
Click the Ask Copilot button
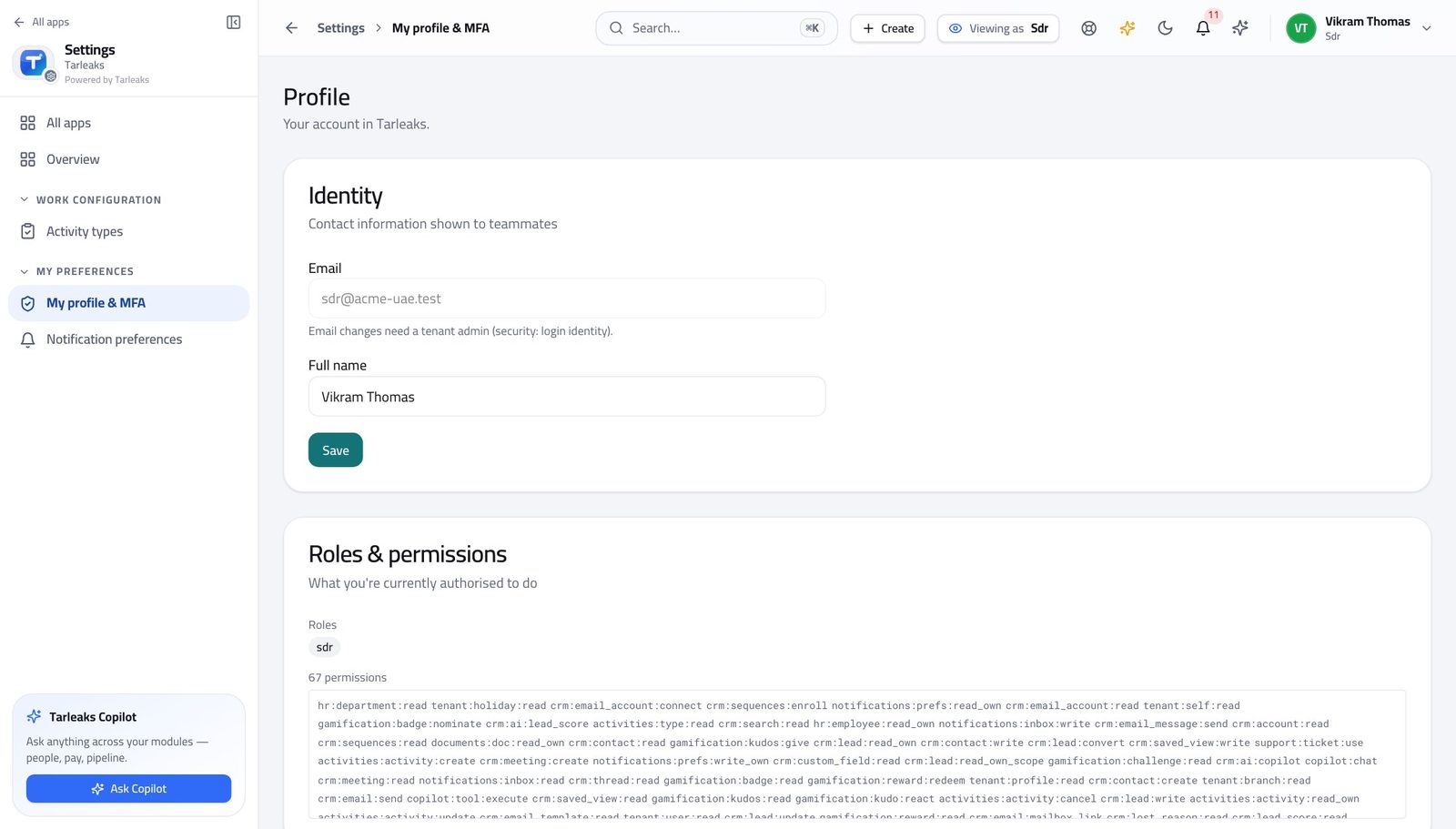click(128, 789)
